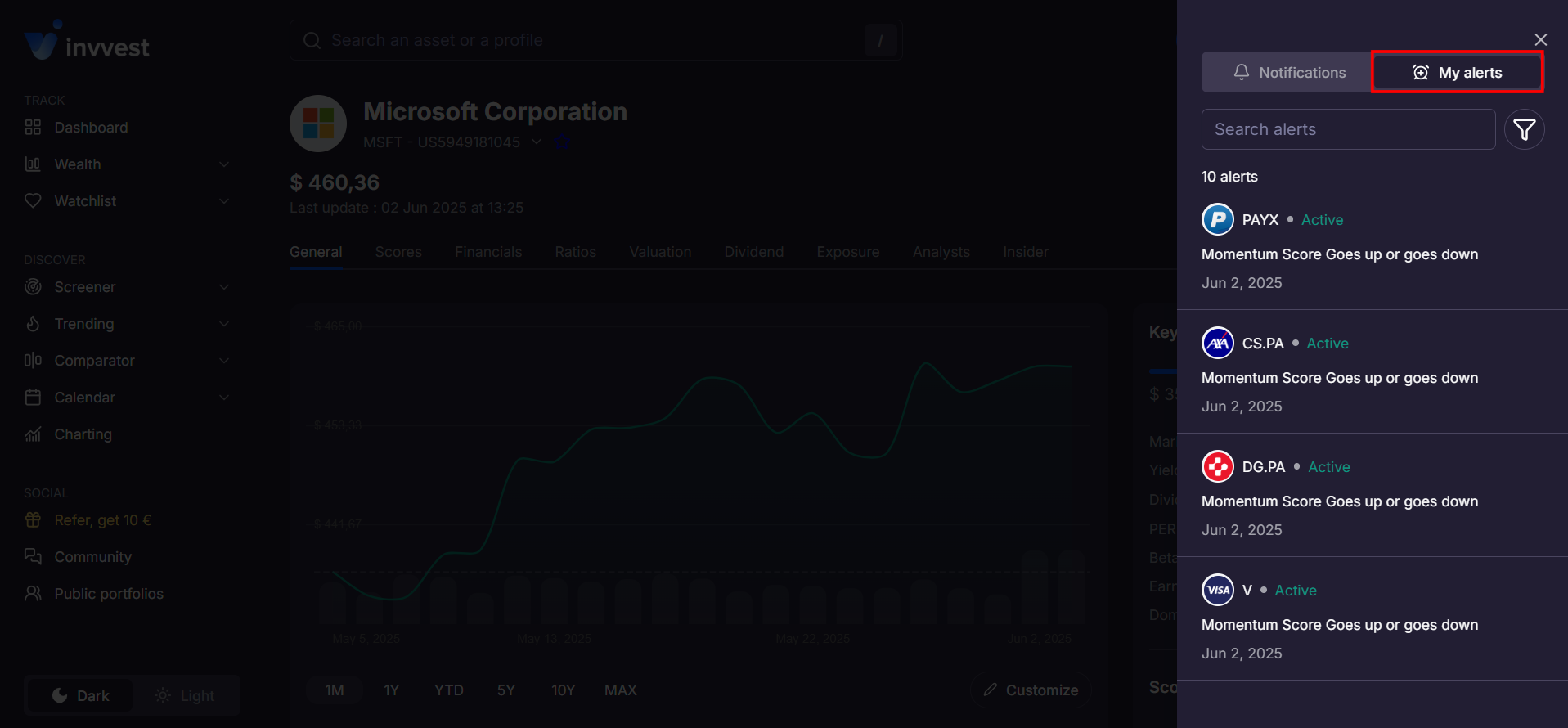The height and width of the screenshot is (728, 1568).
Task: Open the DG.PA Momentum Score alert
Action: (1373, 495)
